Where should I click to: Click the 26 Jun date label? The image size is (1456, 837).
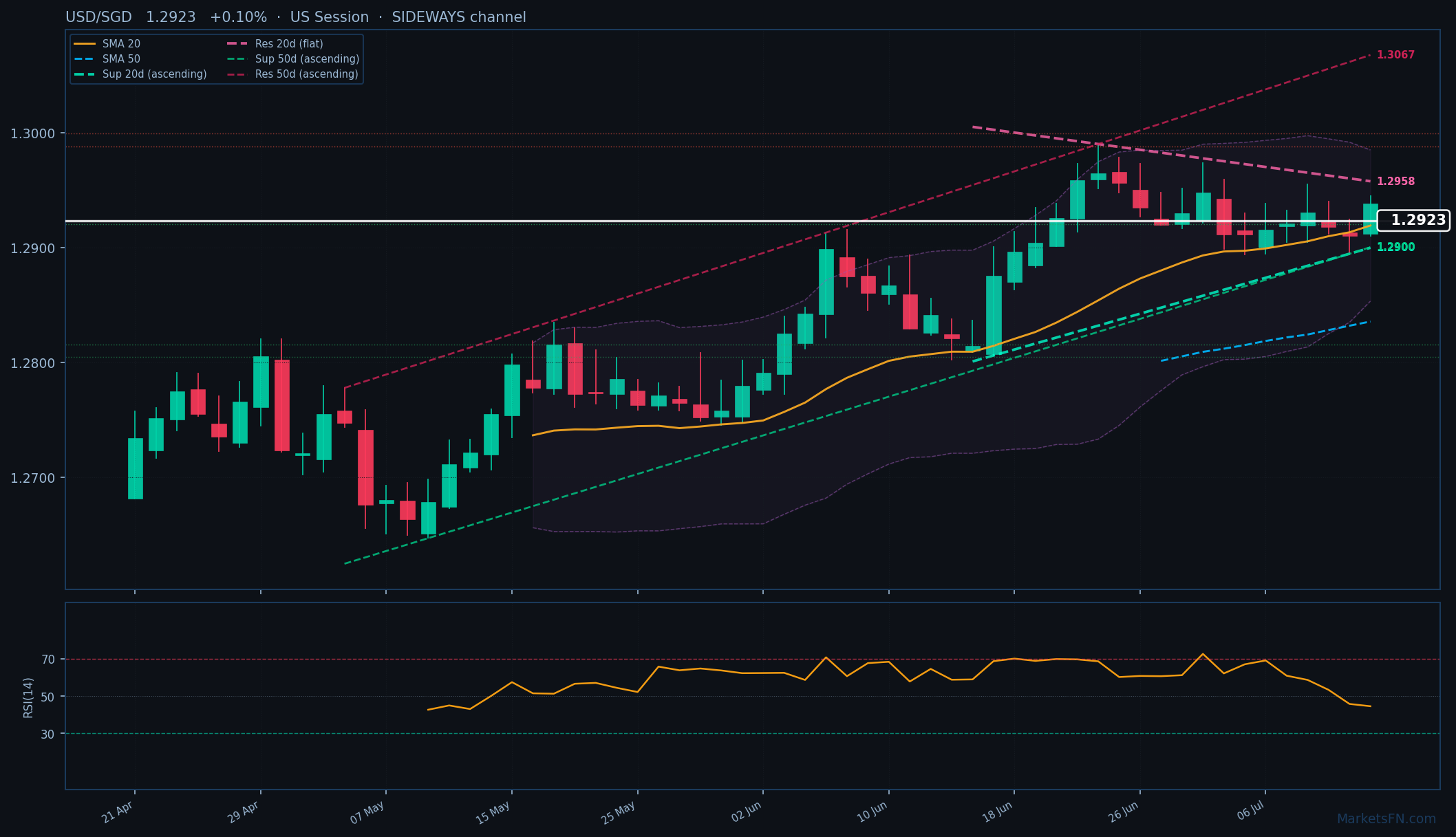click(x=1124, y=812)
